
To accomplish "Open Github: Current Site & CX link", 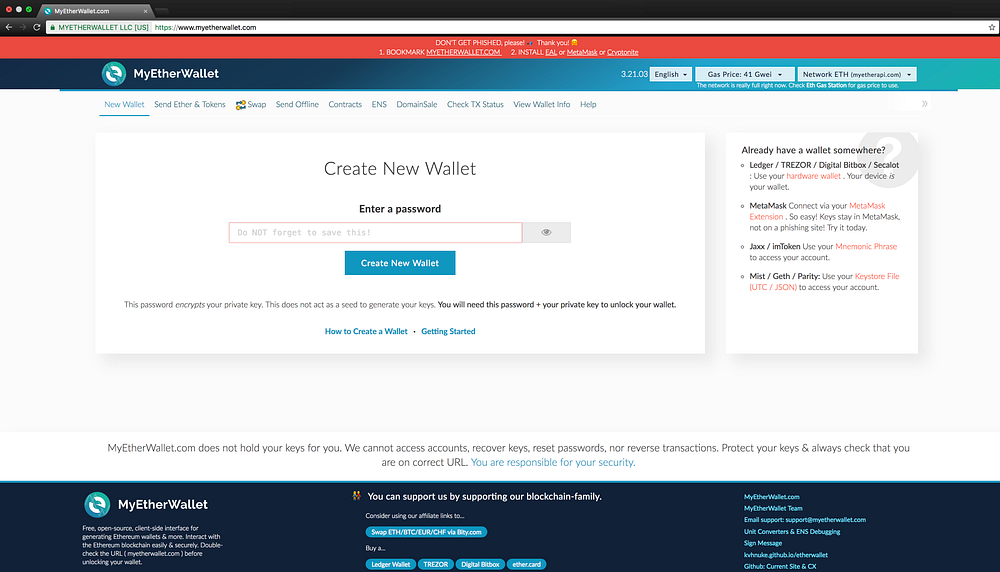I will point(780,566).
